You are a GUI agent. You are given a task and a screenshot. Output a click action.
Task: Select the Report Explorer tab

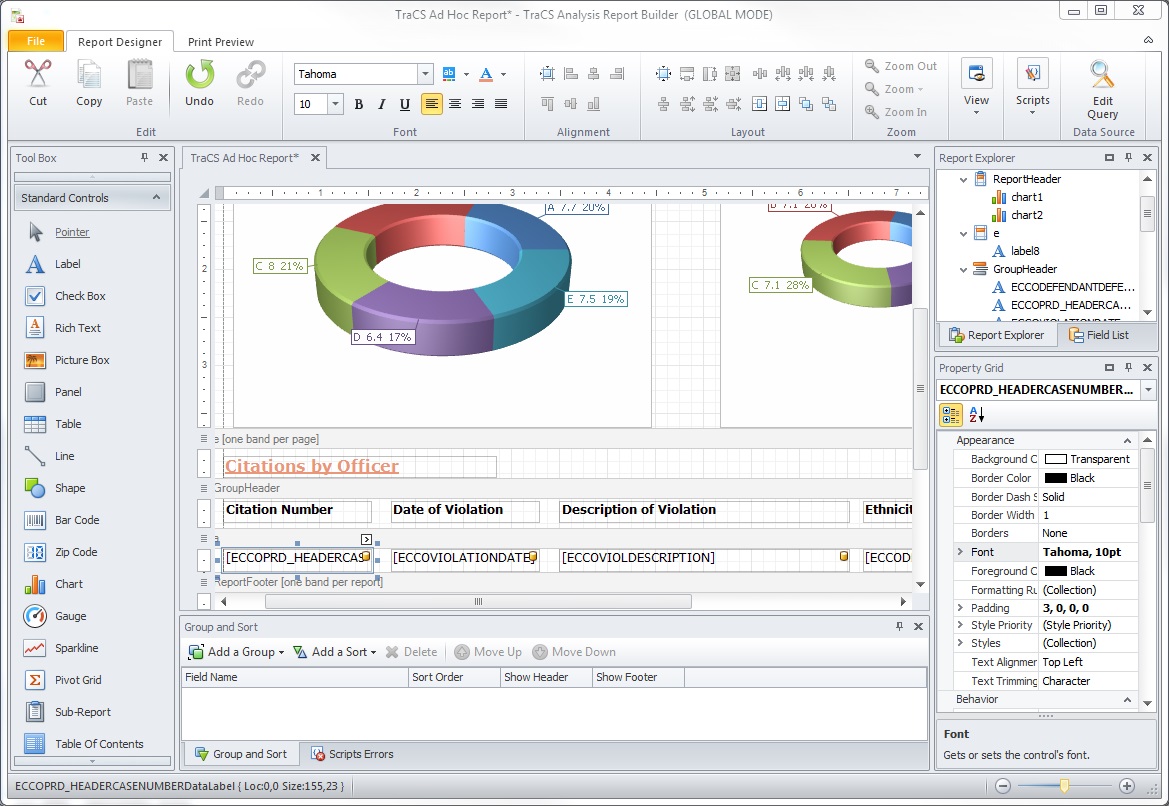pyautogui.click(x=997, y=335)
